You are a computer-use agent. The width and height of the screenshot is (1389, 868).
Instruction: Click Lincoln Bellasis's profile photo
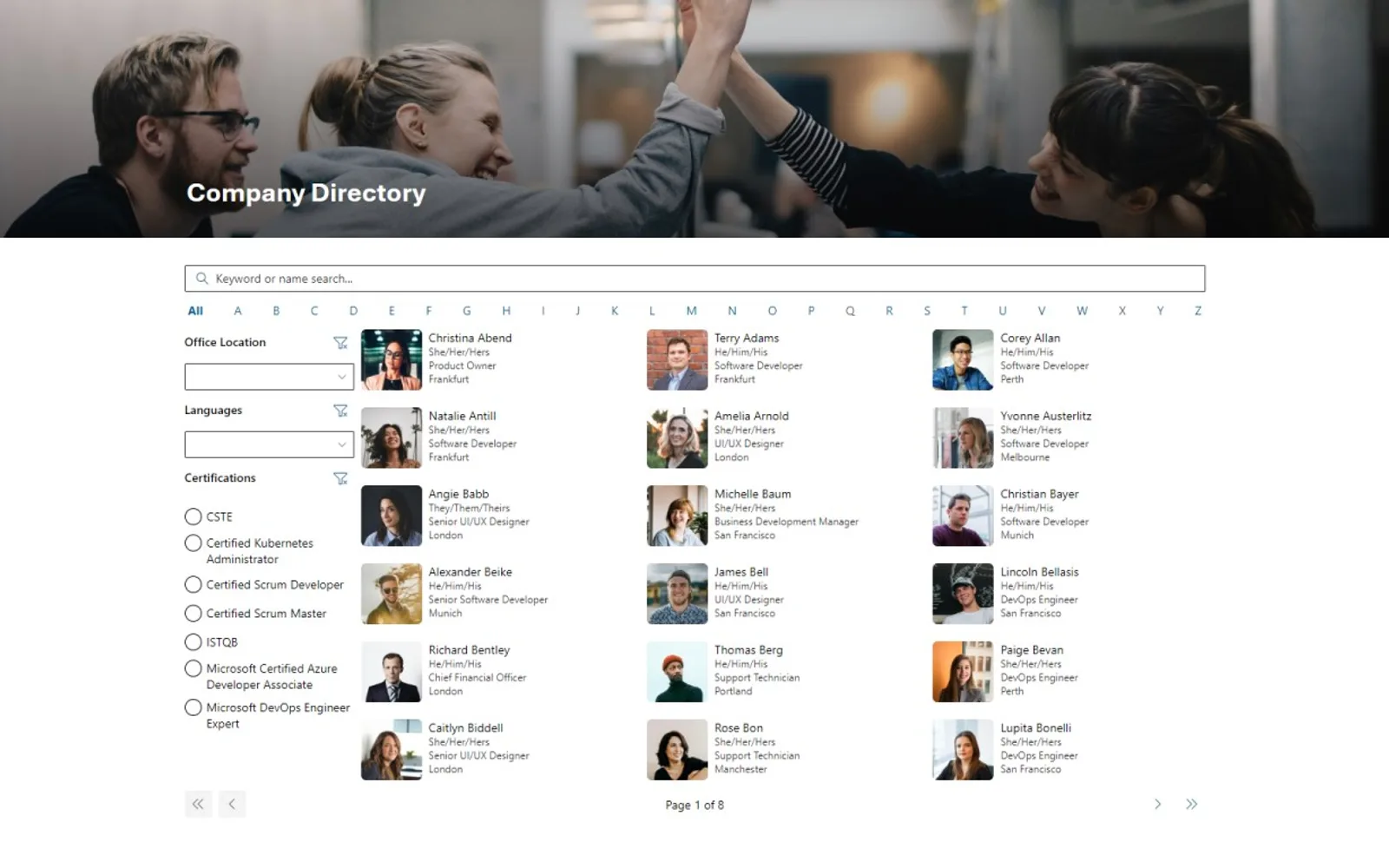(x=963, y=594)
